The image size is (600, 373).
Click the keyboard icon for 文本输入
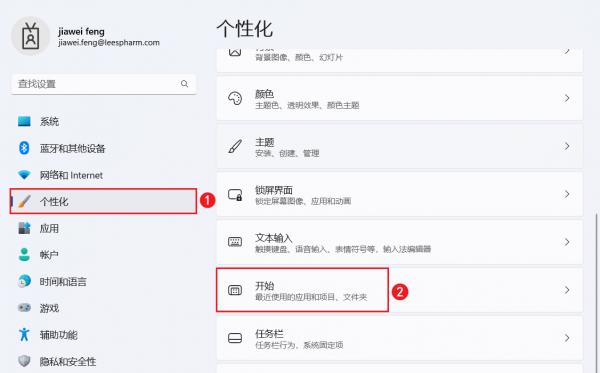235,242
